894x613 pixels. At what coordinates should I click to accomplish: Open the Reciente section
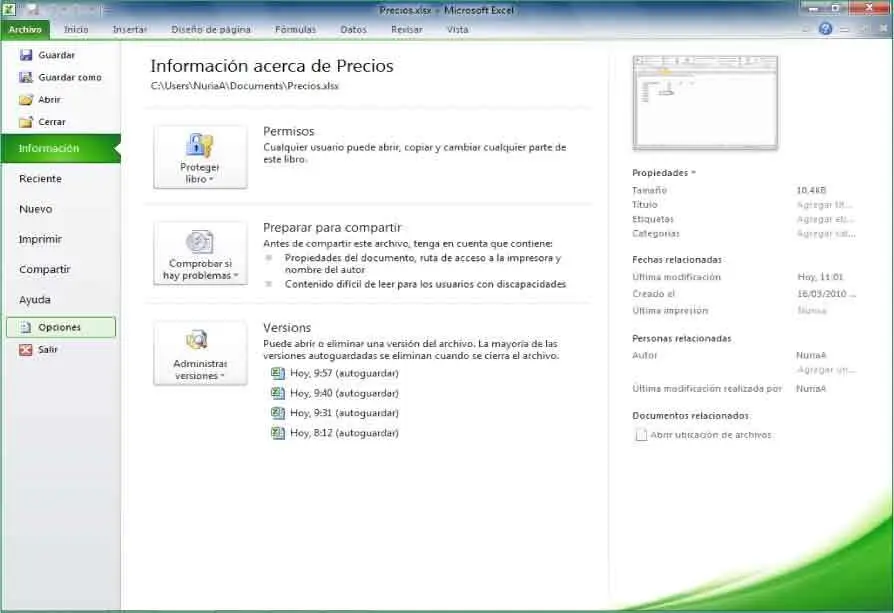(x=40, y=179)
